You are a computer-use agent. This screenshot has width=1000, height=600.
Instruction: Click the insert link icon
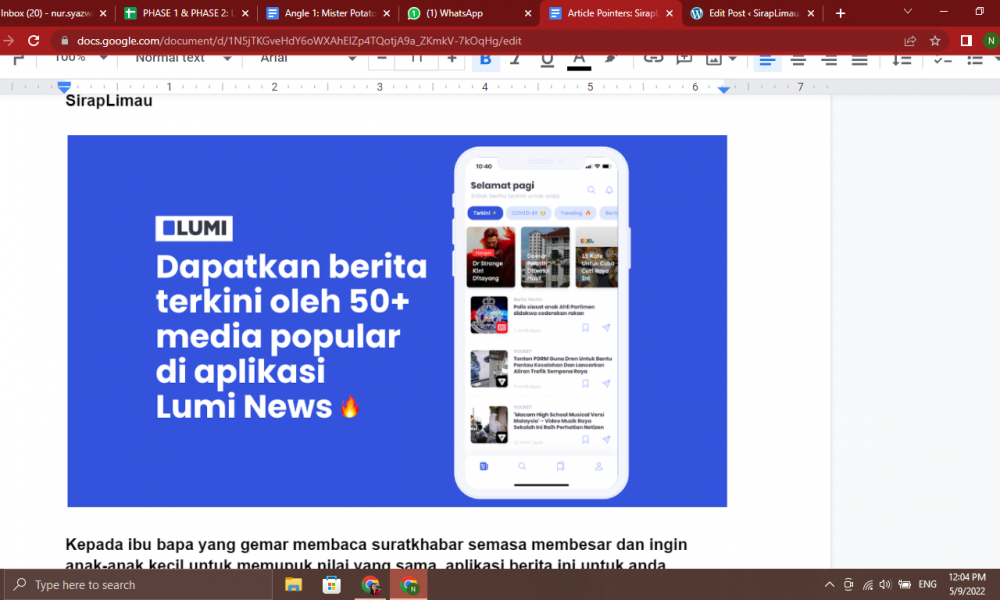click(x=653, y=60)
